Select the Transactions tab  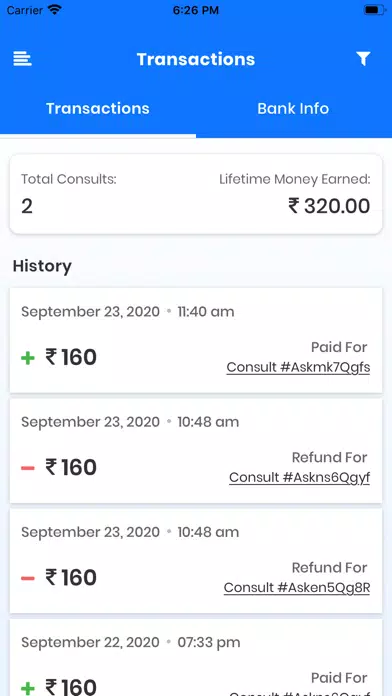point(98,109)
